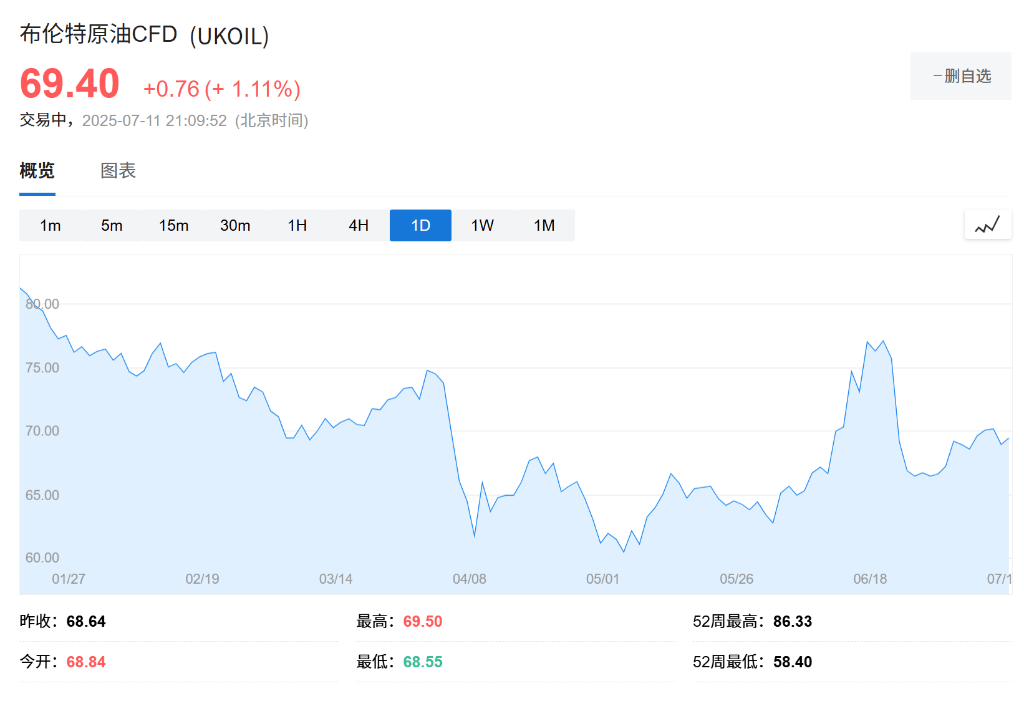
Task: Switch chart to 4H interval
Action: (358, 225)
